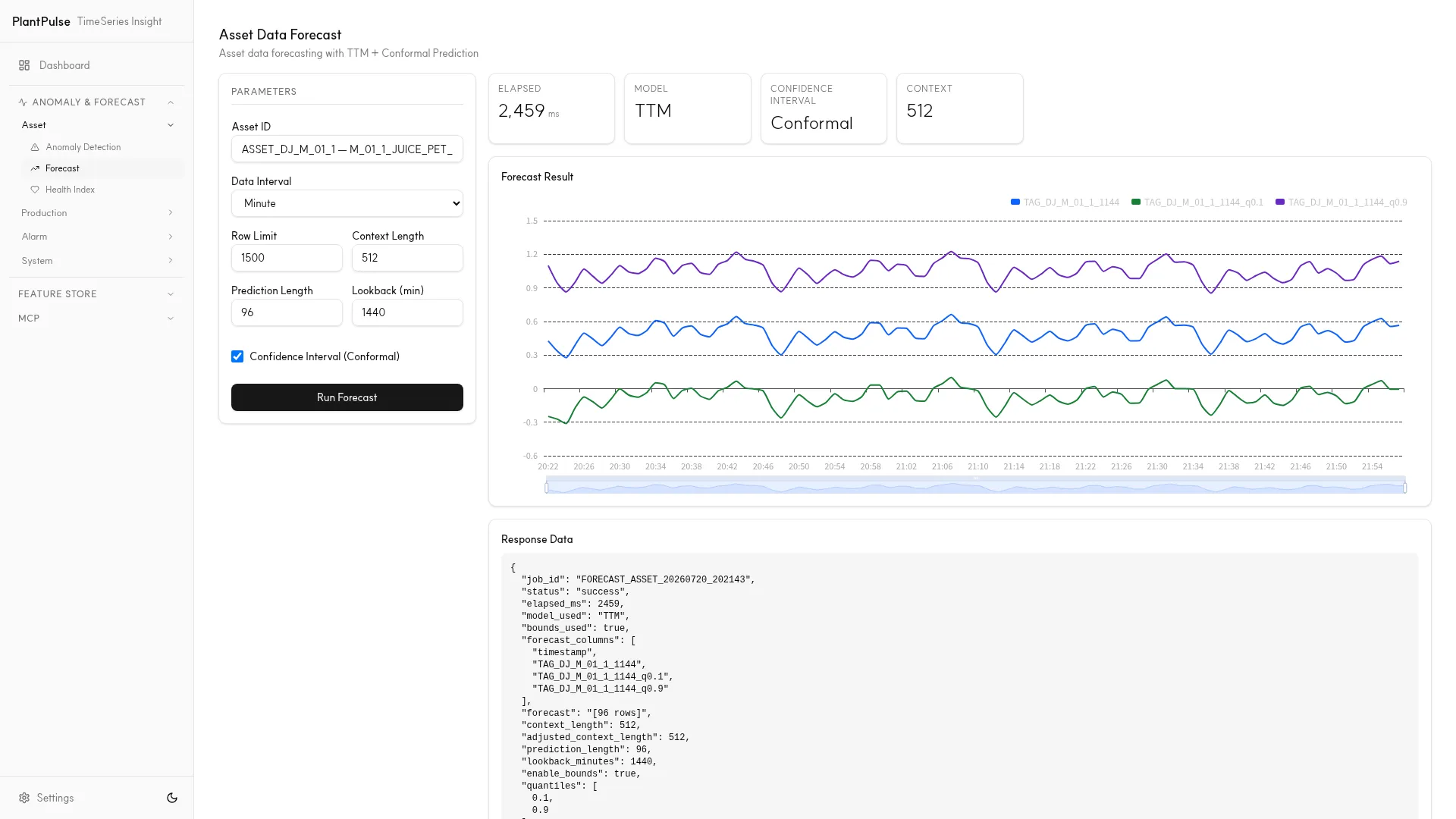Click the Elapsed 2,459 ms card
Viewport: 1456px width, 819px height.
(551, 108)
